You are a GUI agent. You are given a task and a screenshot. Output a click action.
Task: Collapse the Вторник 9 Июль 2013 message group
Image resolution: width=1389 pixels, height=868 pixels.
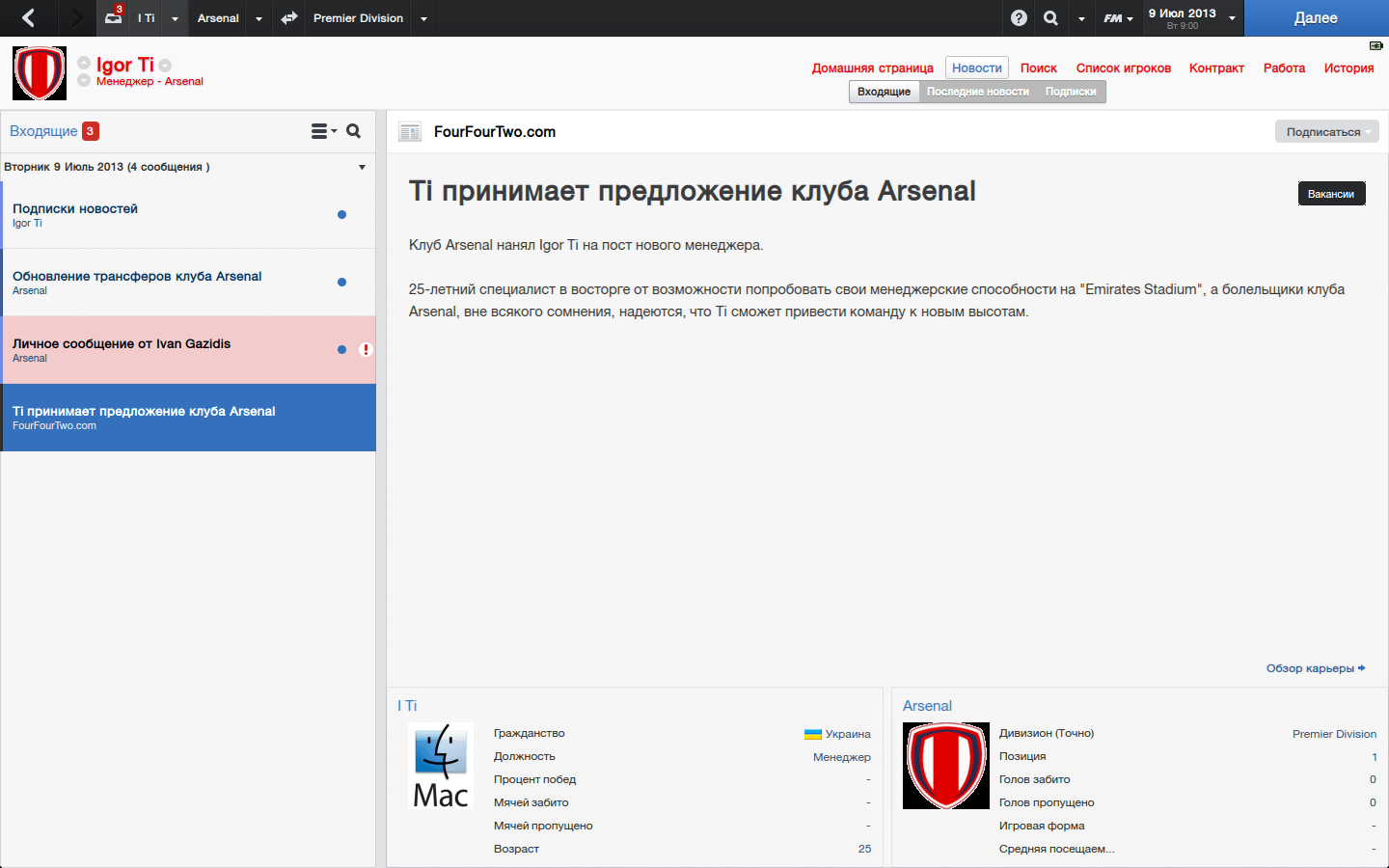(362, 167)
